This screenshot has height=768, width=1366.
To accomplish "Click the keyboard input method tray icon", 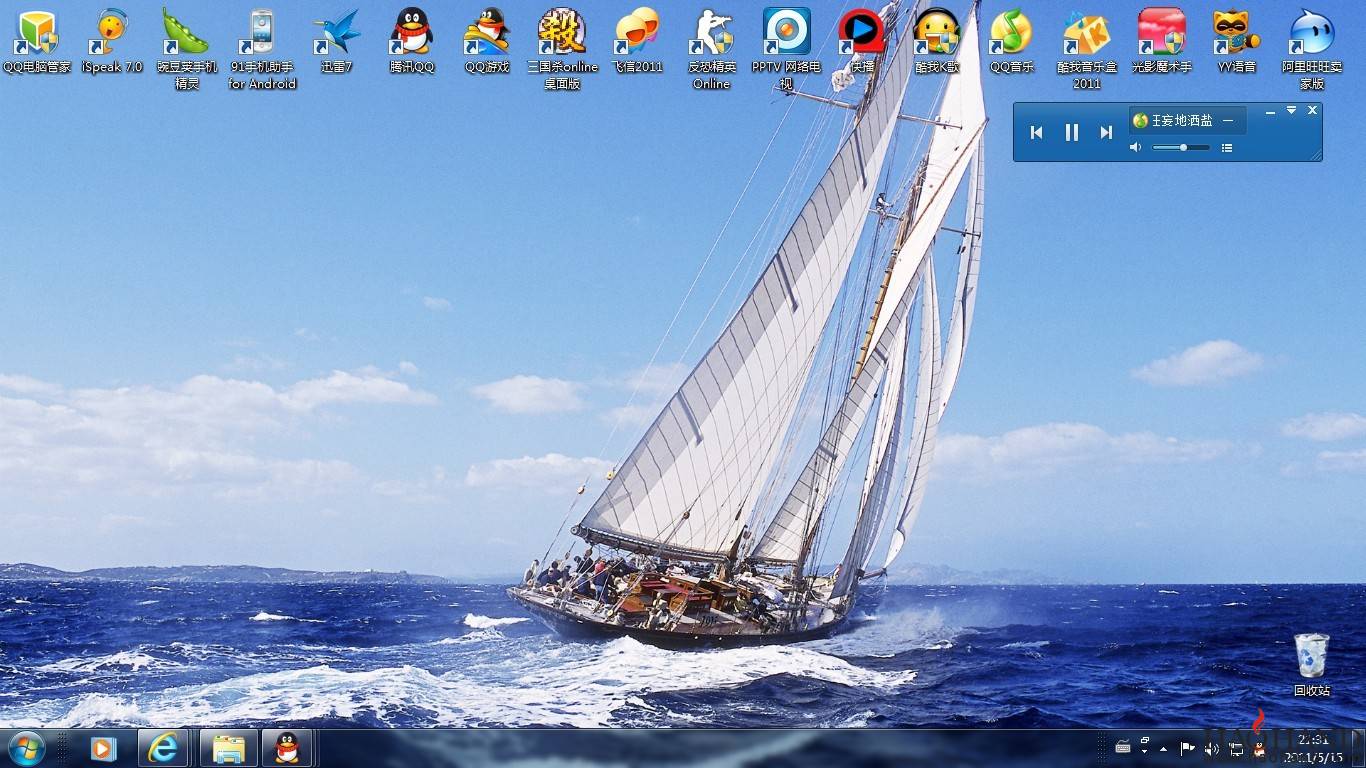I will coord(1122,747).
